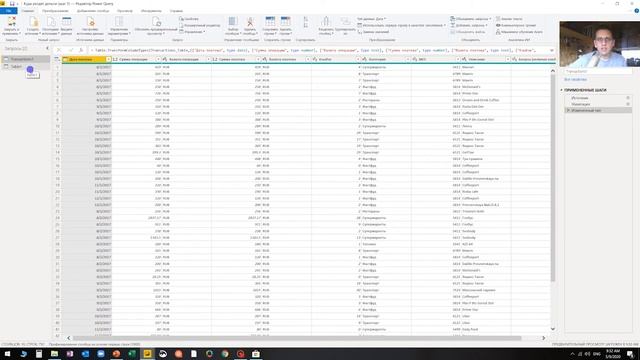Image resolution: width=640 pixels, height=360 pixels.
Task: Click the Close & Apply (Закрыть и применить) icon
Action: coord(11,22)
